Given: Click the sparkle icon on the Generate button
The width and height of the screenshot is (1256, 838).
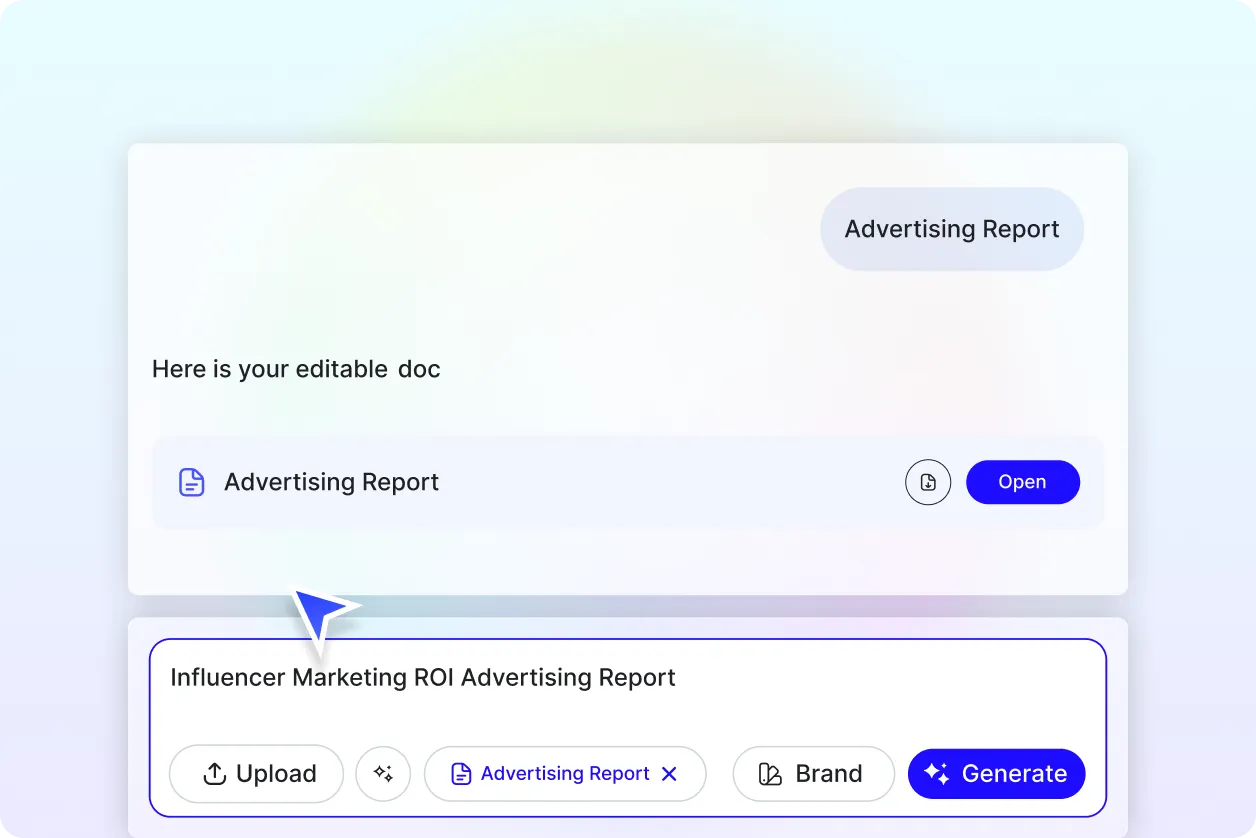Looking at the screenshot, I should click(x=936, y=773).
